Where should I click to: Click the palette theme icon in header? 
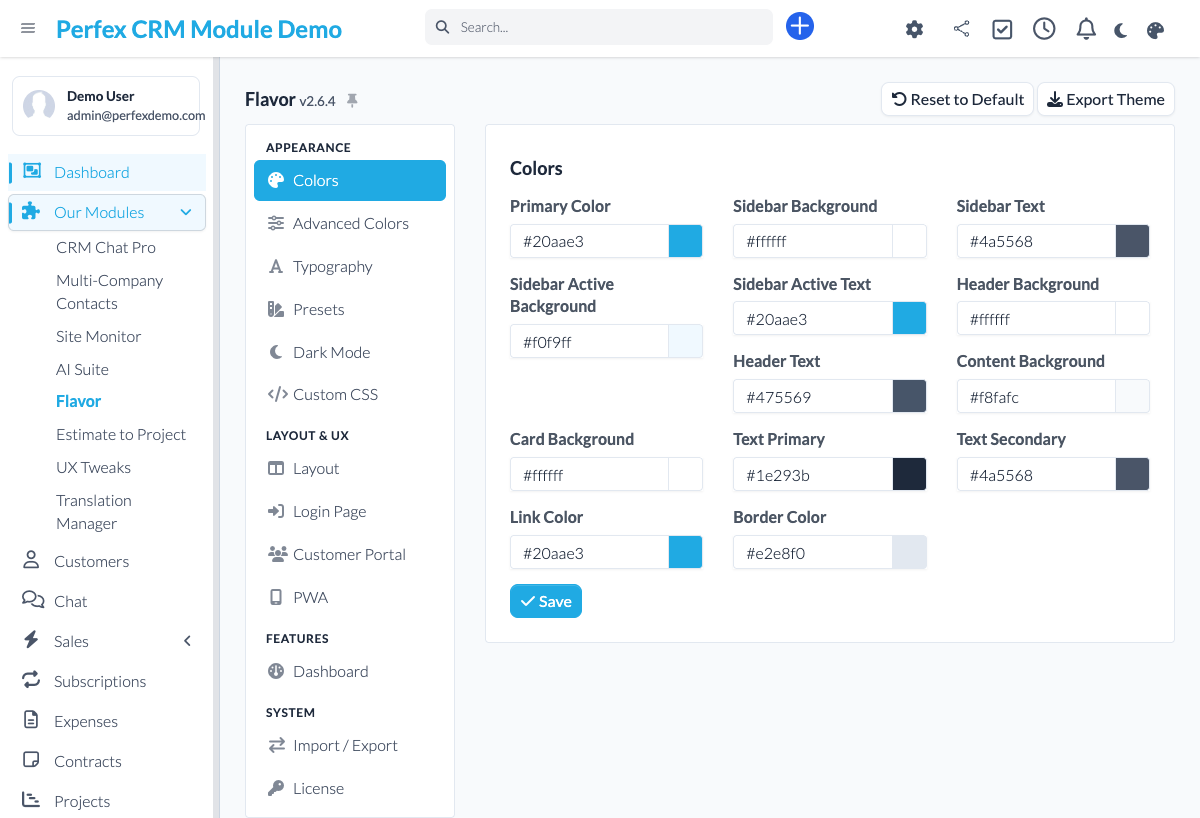pos(1155,30)
